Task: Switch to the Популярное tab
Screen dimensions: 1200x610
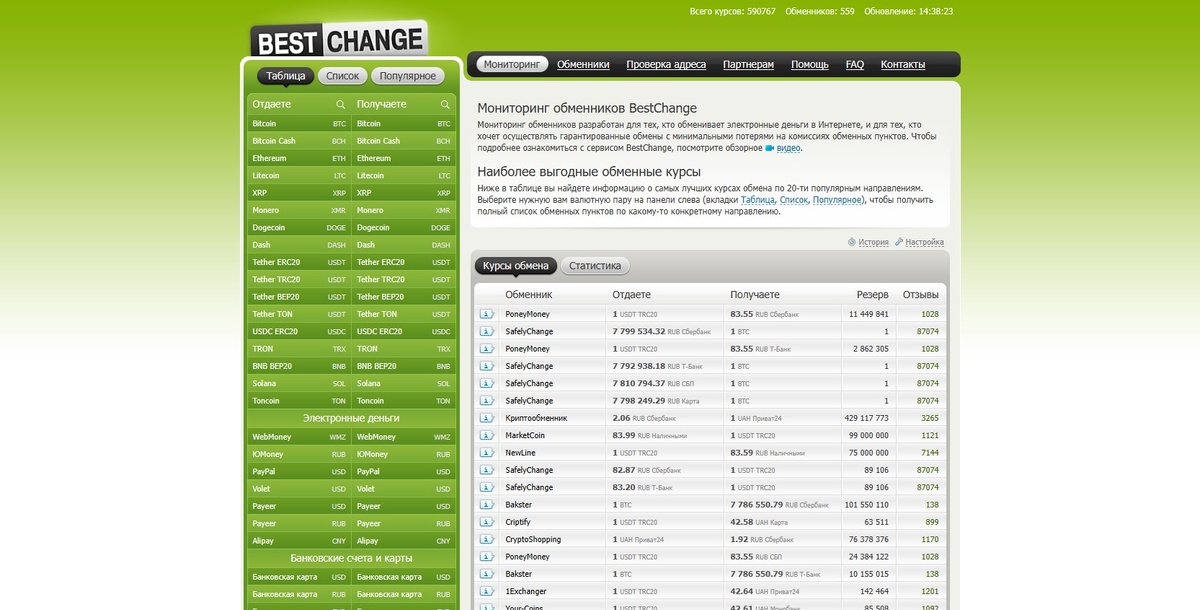Action: [408, 76]
